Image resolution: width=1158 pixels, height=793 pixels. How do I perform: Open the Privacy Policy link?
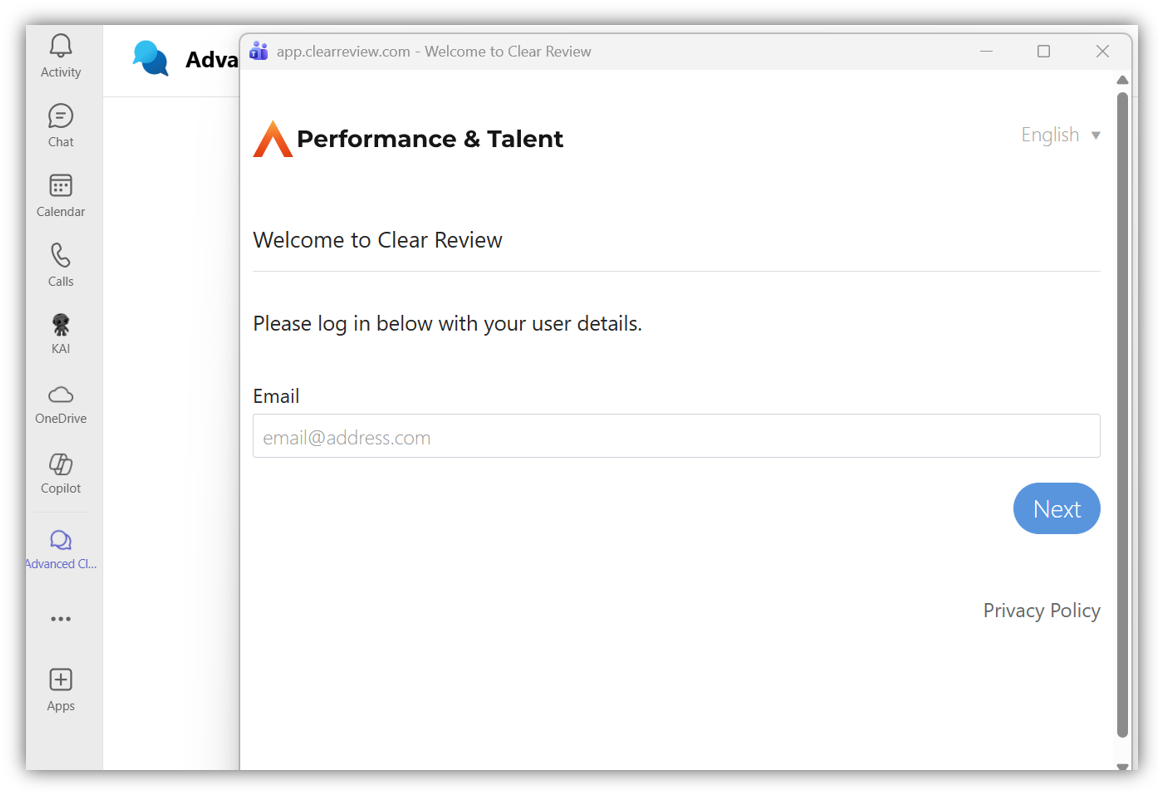click(1041, 611)
